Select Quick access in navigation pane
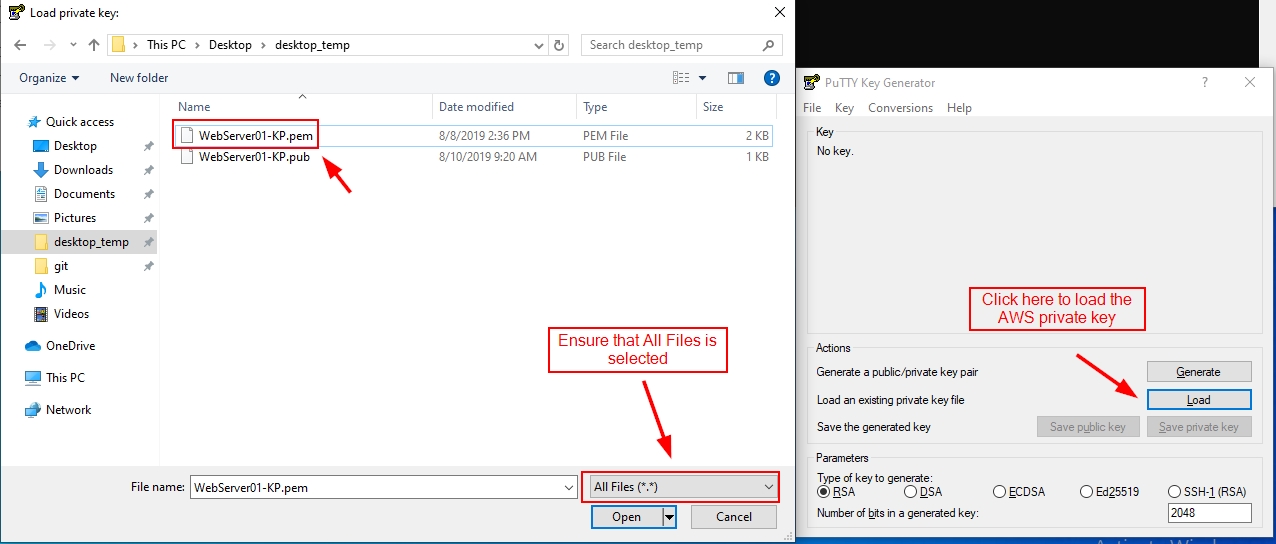The height and width of the screenshot is (544, 1276). click(x=80, y=122)
